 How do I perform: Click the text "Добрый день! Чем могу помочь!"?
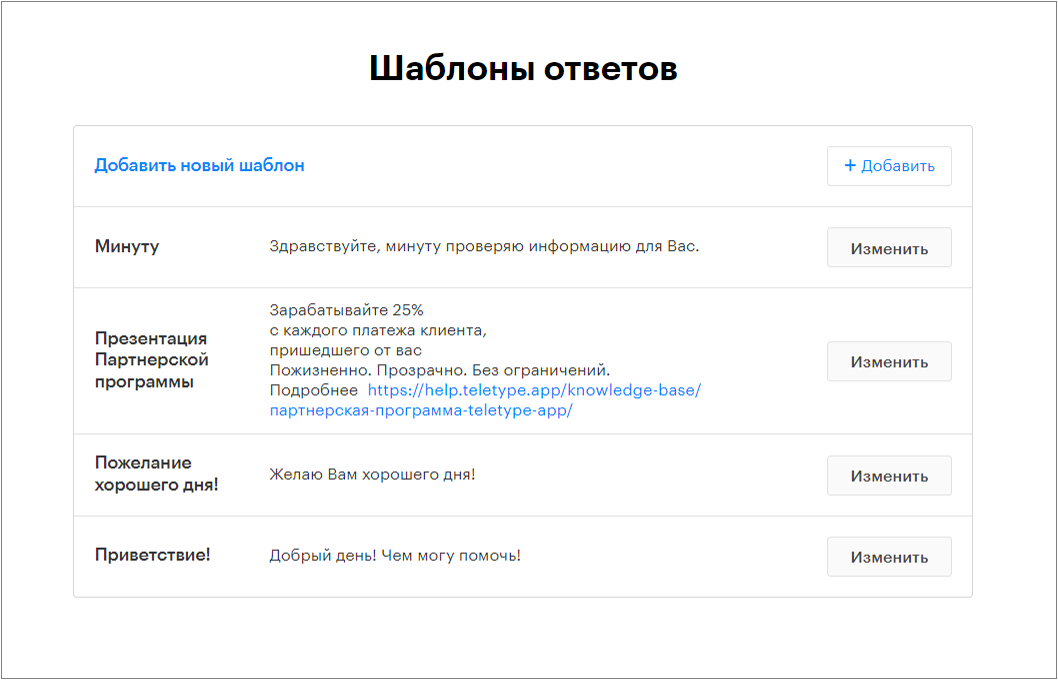[395, 556]
